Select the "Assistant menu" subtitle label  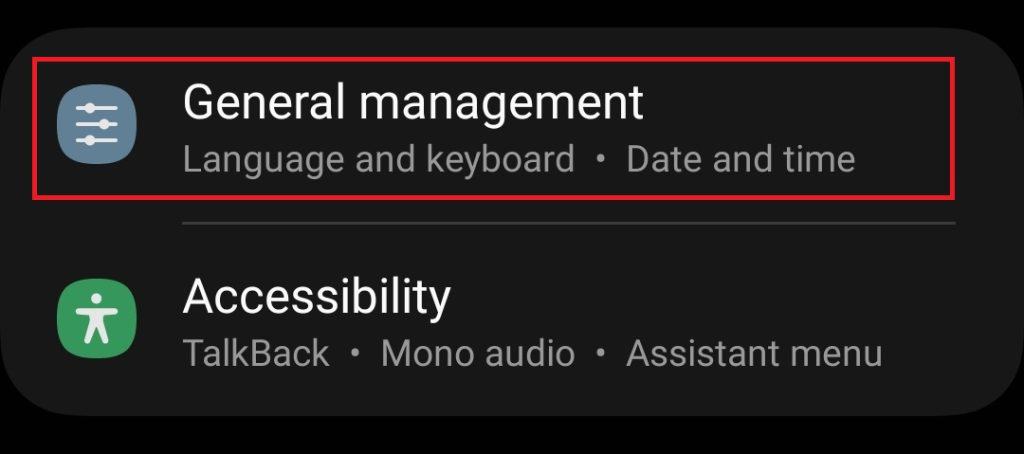[x=754, y=353]
